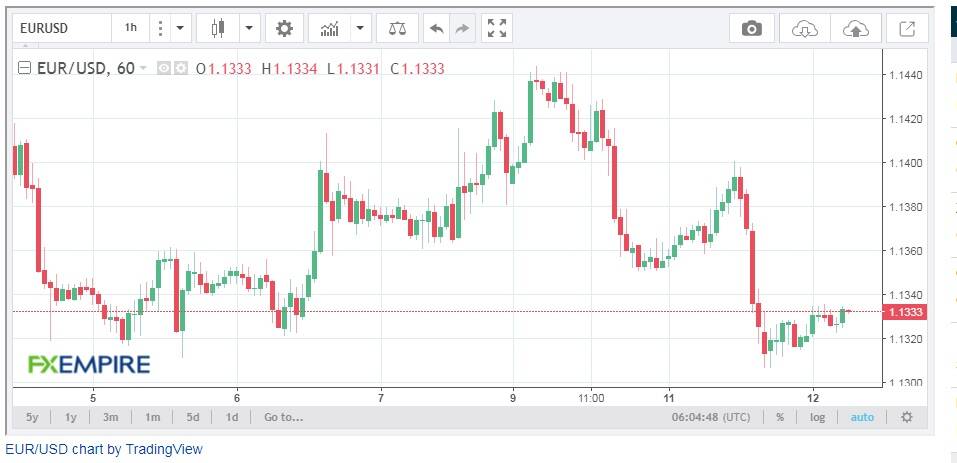Toggle the log scale option
Image resolution: width=957 pixels, height=463 pixels.
point(817,418)
